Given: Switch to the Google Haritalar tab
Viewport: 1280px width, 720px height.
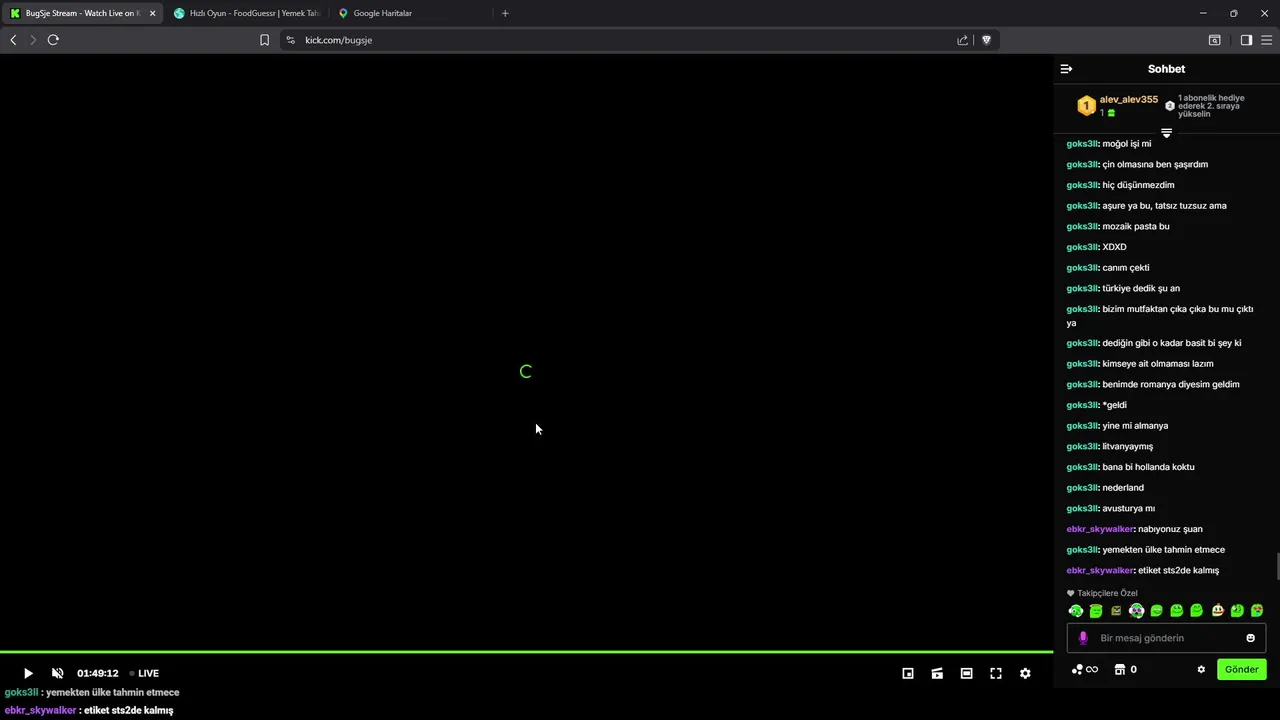Looking at the screenshot, I should point(410,13).
